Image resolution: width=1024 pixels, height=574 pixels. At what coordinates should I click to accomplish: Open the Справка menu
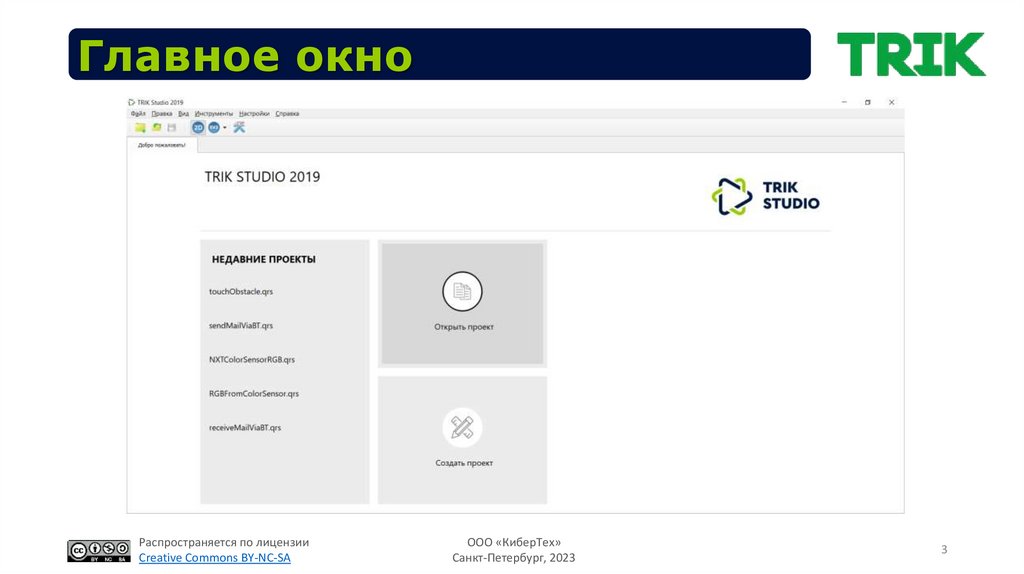click(287, 114)
